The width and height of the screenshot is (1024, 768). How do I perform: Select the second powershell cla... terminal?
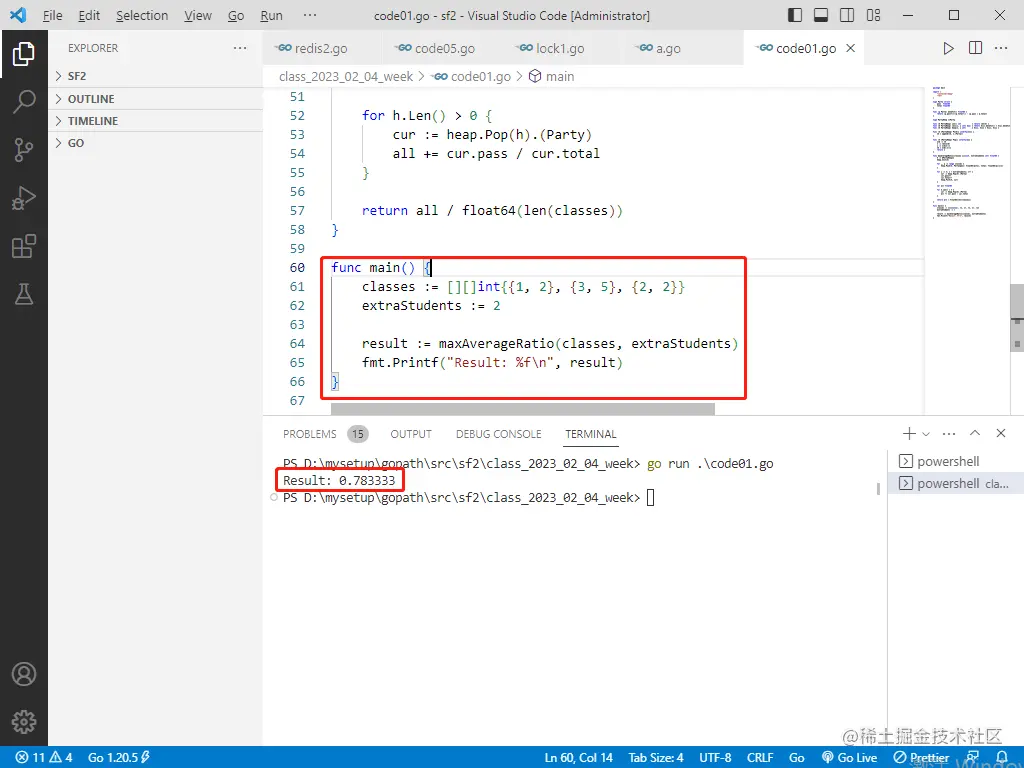pyautogui.click(x=955, y=484)
